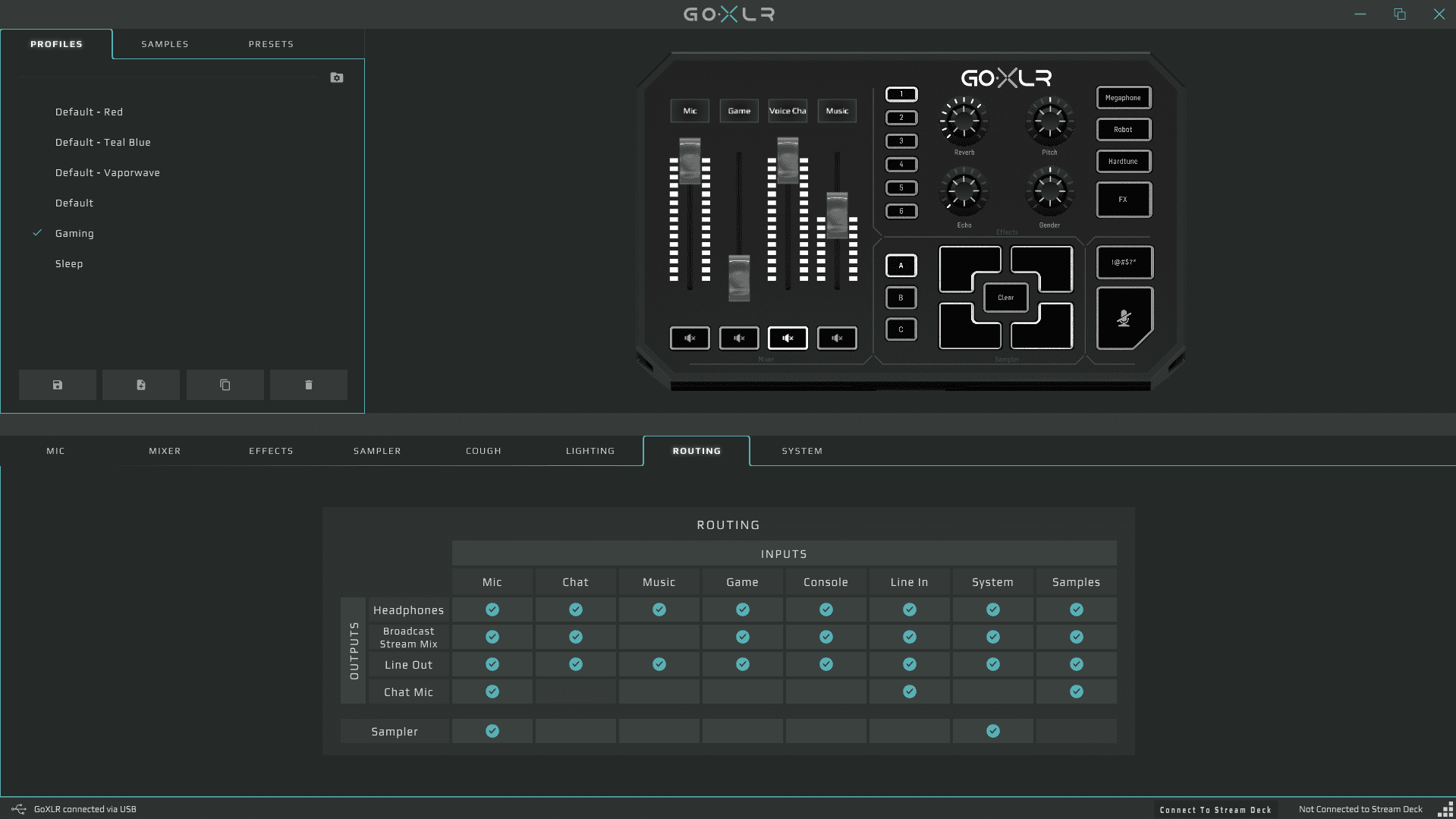Viewport: 1456px width, 819px height.
Task: Select sampler bank C button
Action: pos(901,329)
